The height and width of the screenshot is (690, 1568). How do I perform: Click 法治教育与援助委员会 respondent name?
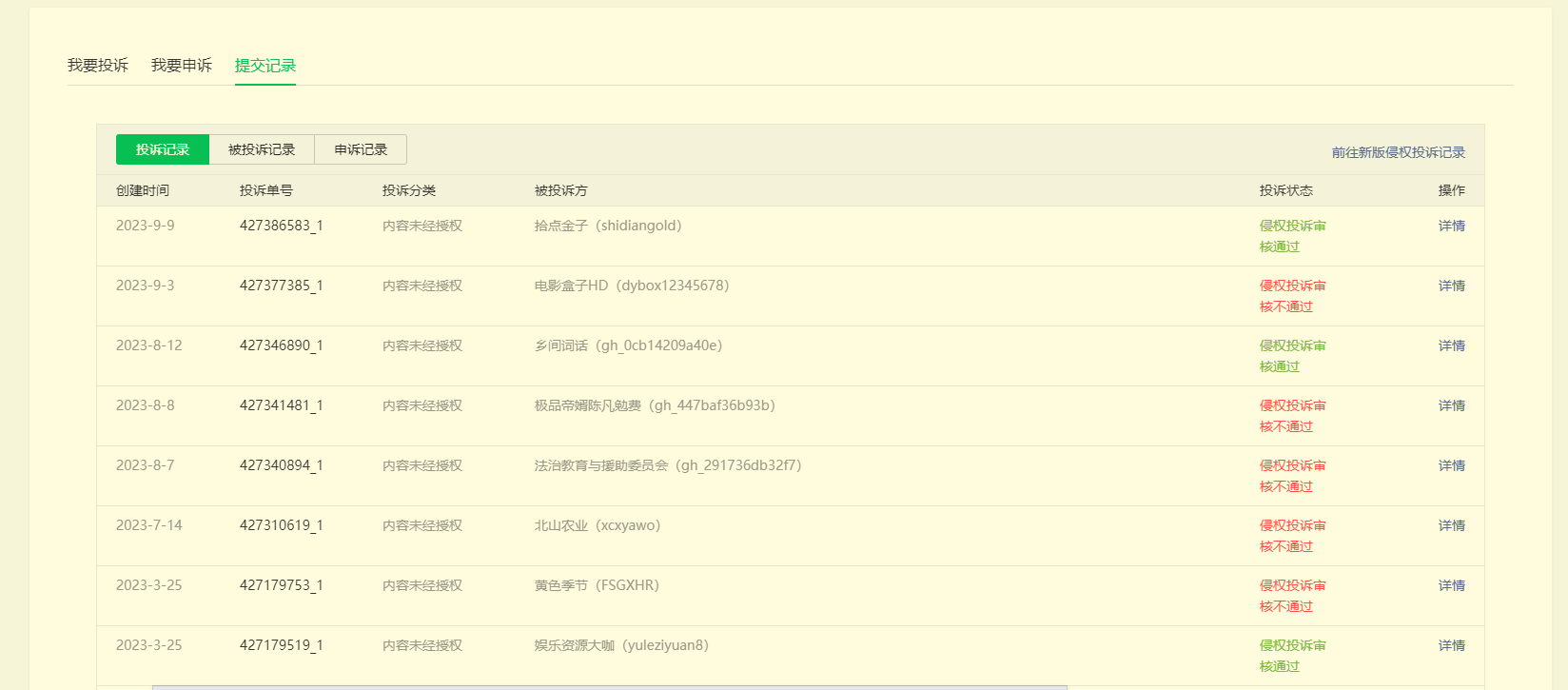point(601,465)
